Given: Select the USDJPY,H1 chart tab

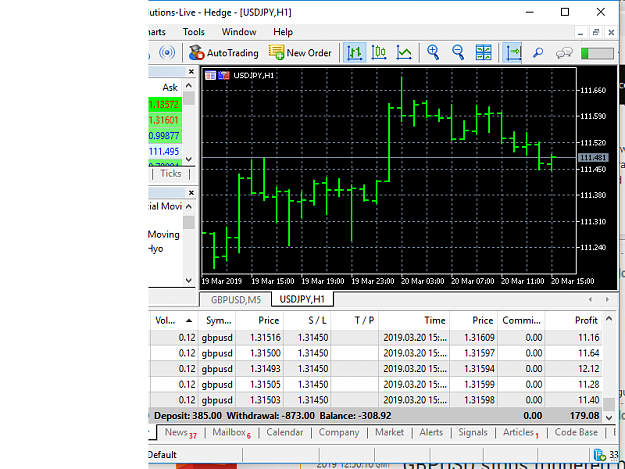Looking at the screenshot, I should click(x=302, y=299).
